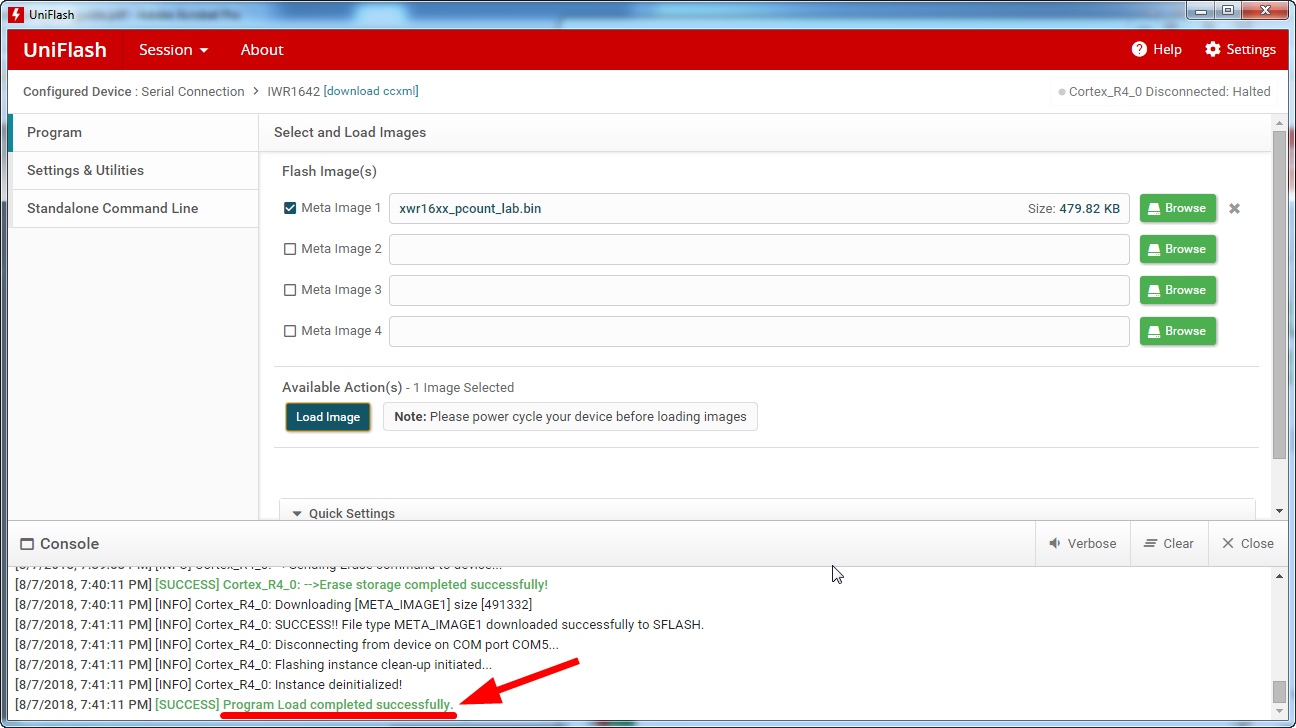Toggle Verbose console output
1296x728 pixels.
[x=1082, y=543]
